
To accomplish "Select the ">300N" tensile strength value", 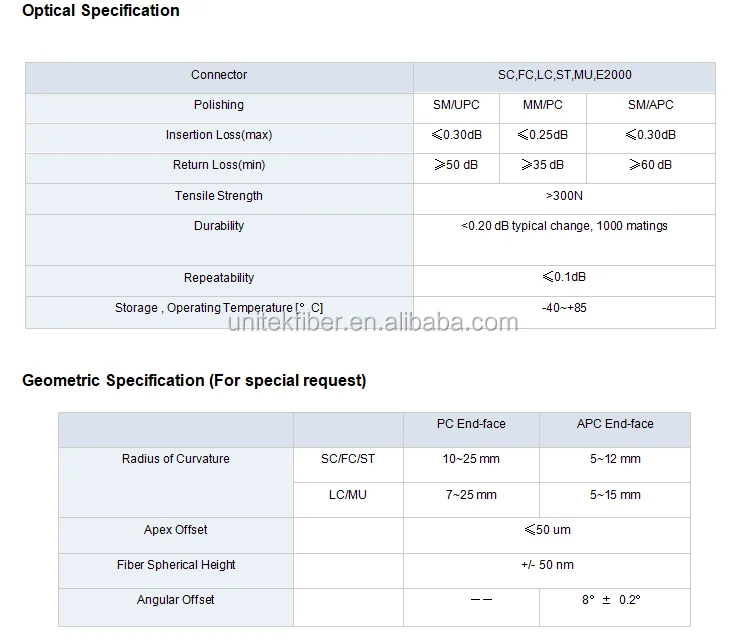I will [564, 196].
